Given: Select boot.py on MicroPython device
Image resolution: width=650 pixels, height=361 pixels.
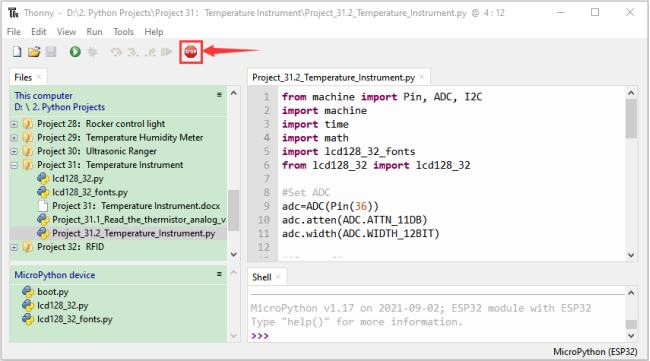Looking at the screenshot, I should point(53,292).
